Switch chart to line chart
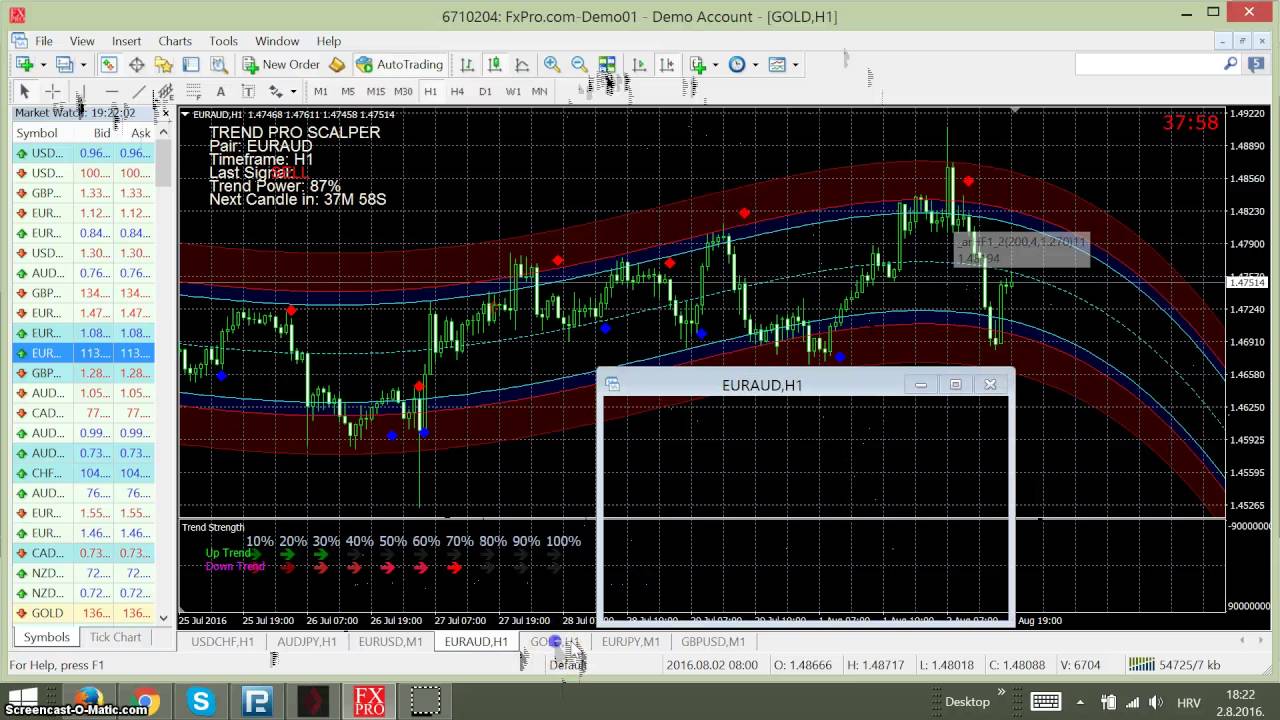The image size is (1280, 720). 522,64
